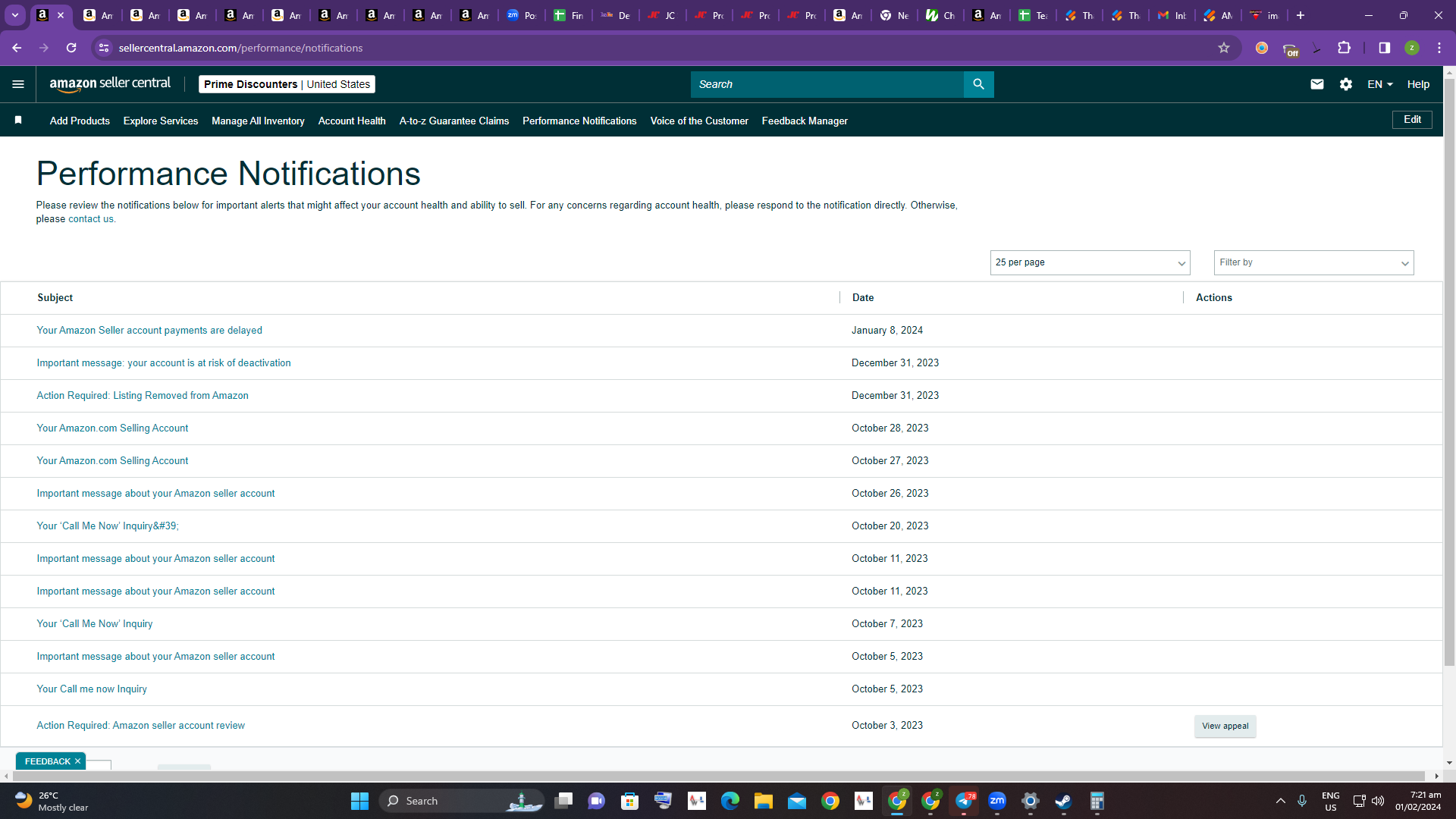The width and height of the screenshot is (1456, 819).
Task: Open 'Your Amazon Seller account payments are delayed'
Action: [149, 331]
